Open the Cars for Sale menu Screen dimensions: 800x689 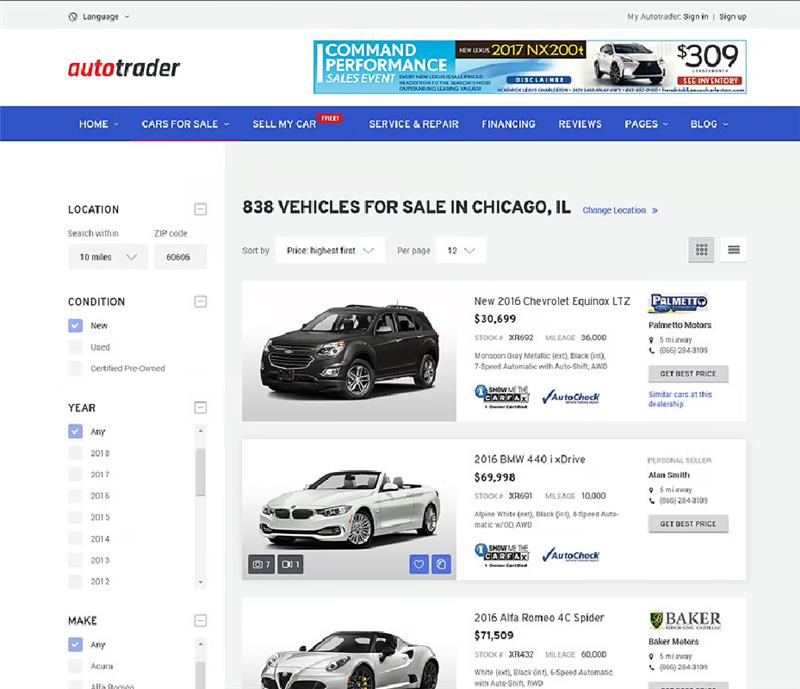[x=185, y=124]
